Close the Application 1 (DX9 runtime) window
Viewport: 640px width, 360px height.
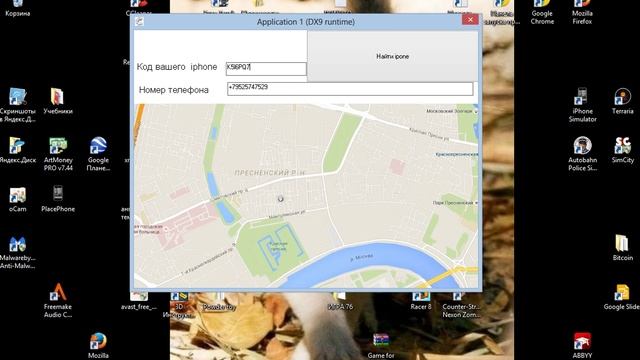coord(470,20)
